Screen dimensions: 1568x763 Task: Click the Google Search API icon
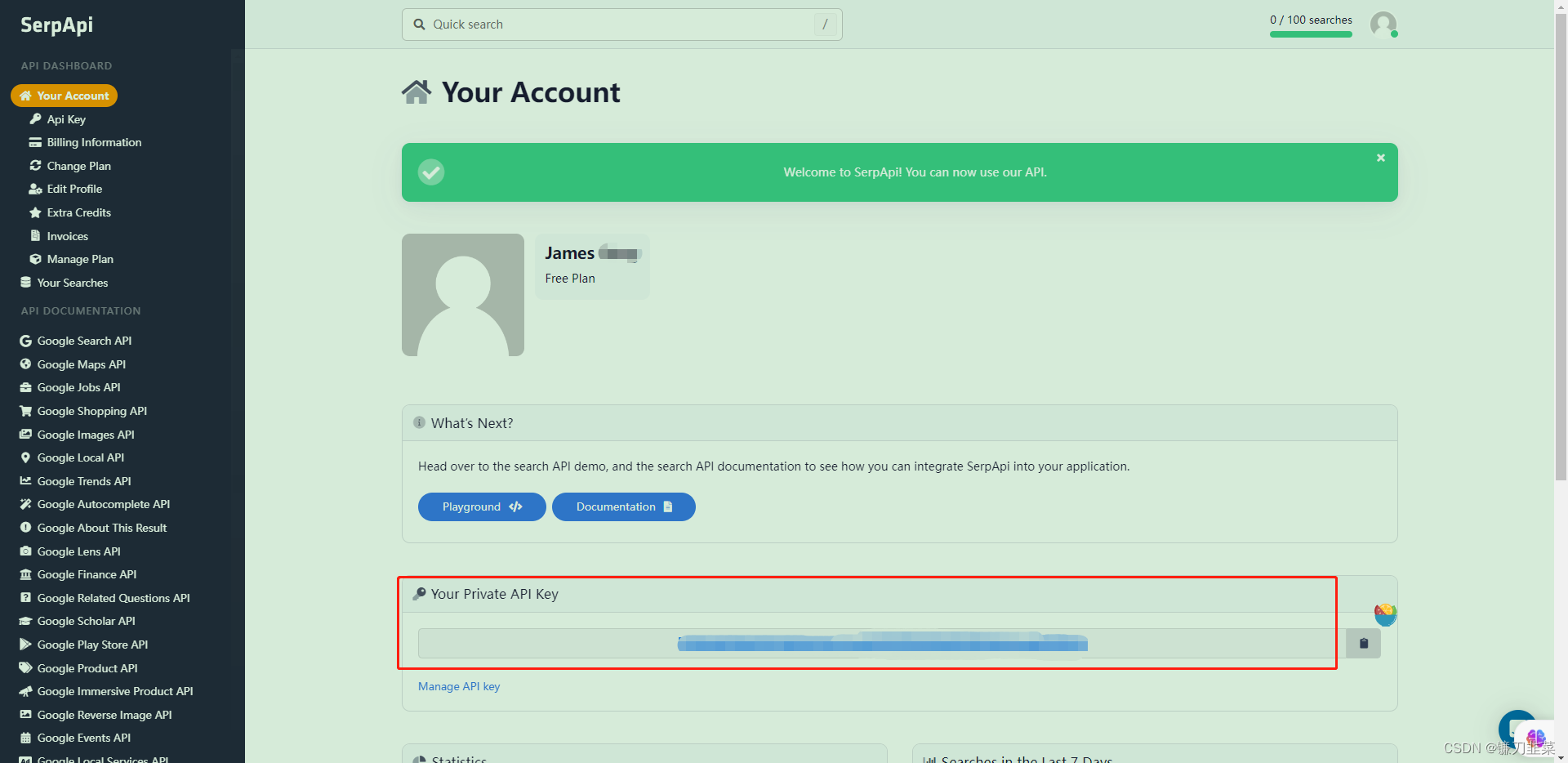point(25,341)
